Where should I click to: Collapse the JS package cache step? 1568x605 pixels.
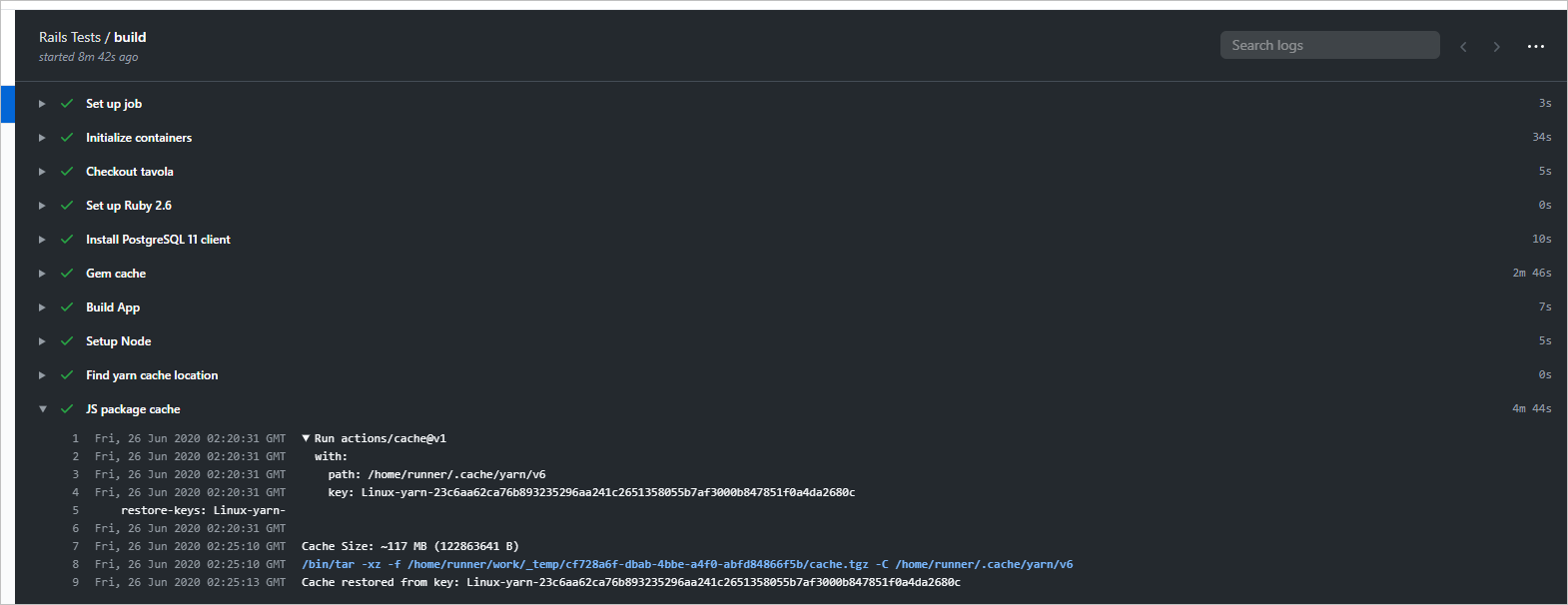(42, 409)
